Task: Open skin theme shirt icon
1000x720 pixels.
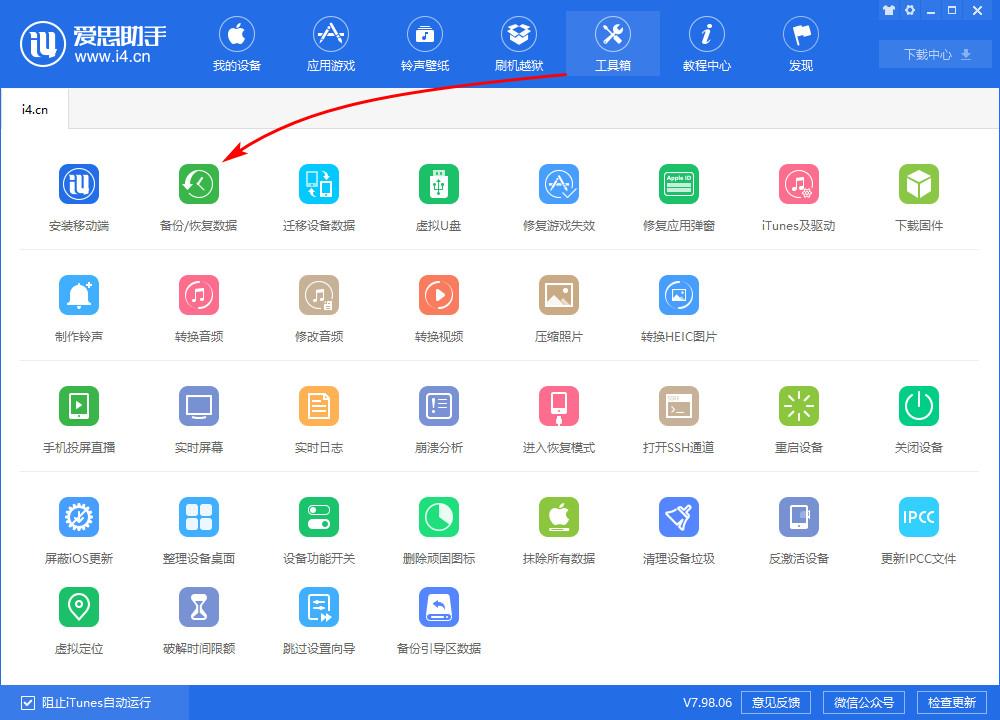Action: click(888, 10)
